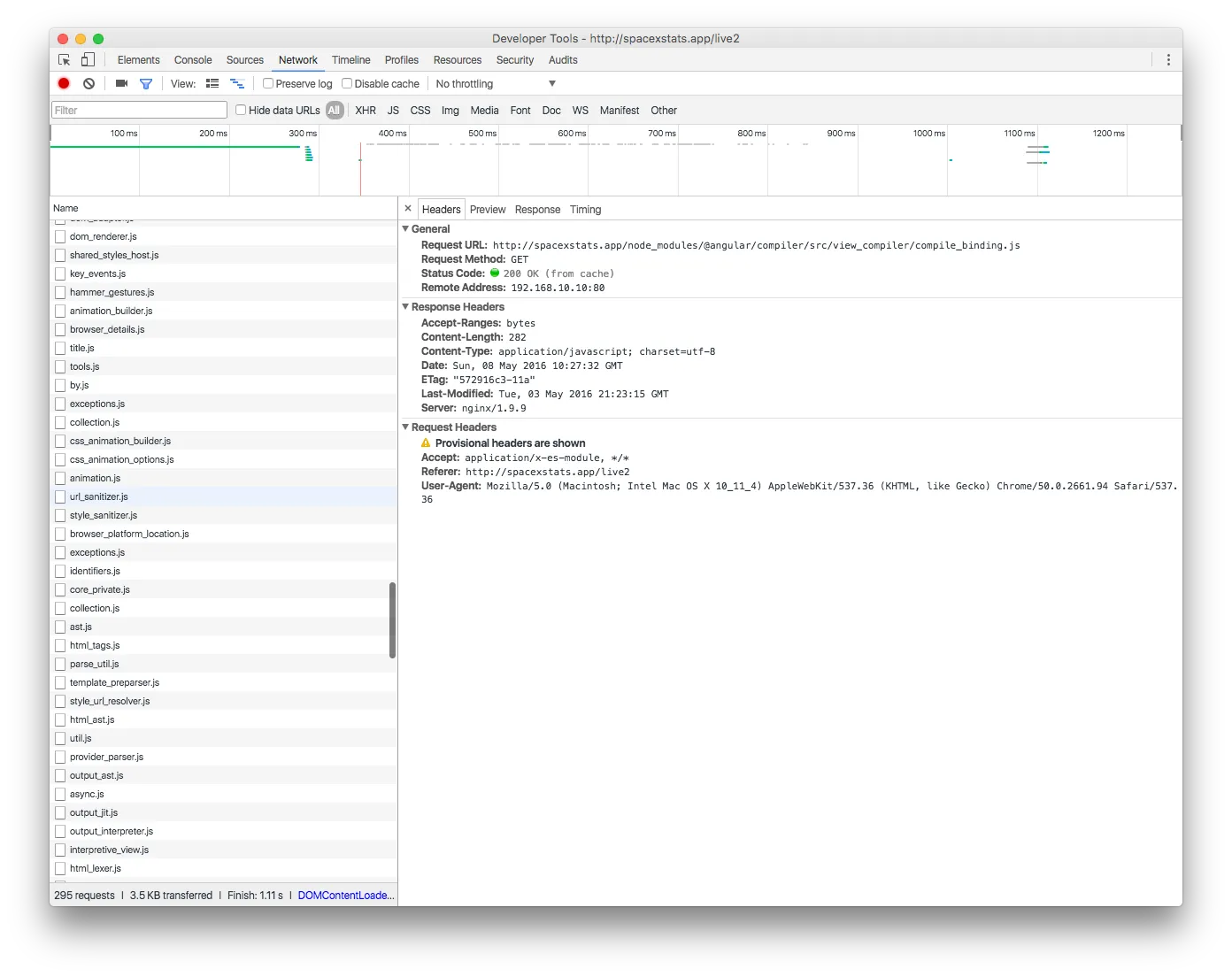Switch to the Elements panel
This screenshot has height=977, width=1232.
139,60
